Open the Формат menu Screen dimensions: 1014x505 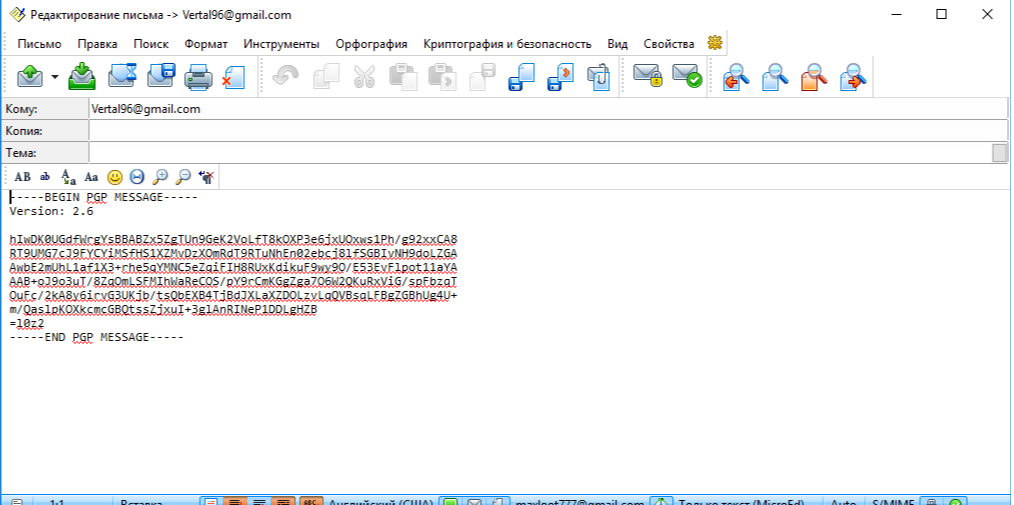(206, 44)
